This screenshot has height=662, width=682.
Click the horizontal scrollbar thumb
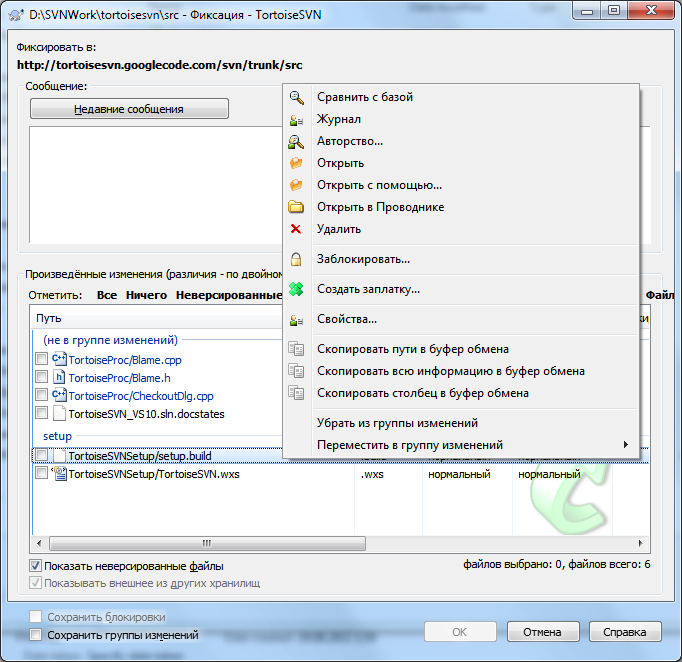tap(207, 543)
